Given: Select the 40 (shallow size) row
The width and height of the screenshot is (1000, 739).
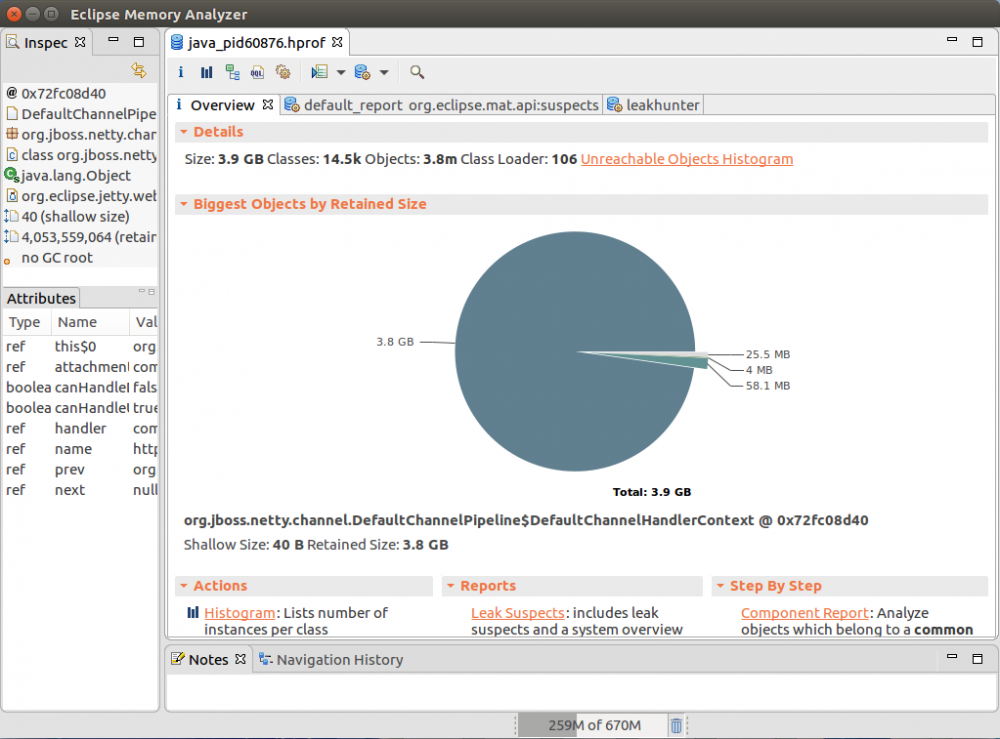Looking at the screenshot, I should 80,217.
